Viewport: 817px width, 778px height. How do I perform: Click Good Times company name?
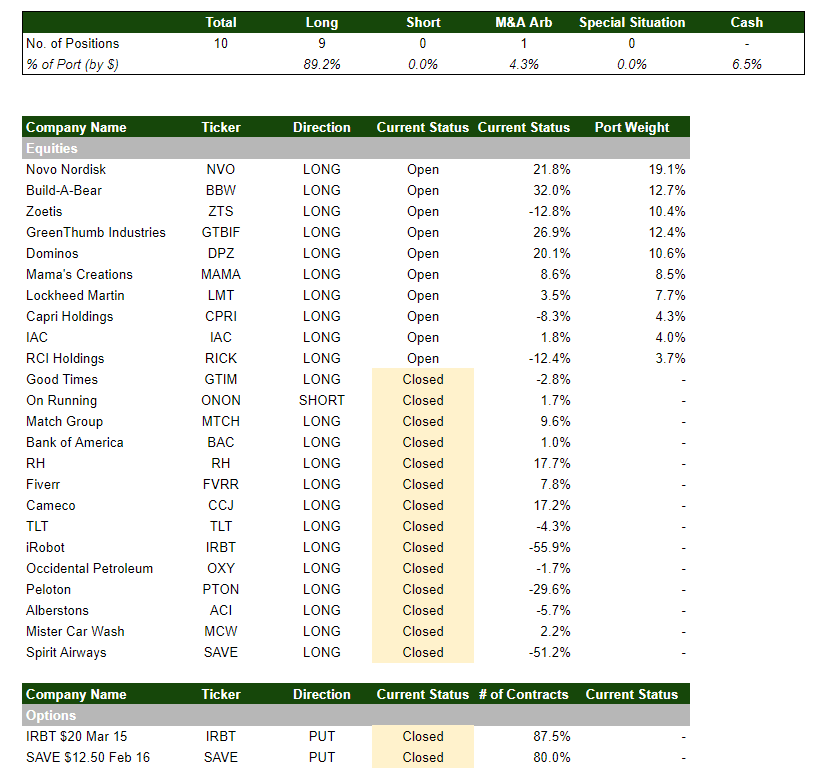coord(62,379)
